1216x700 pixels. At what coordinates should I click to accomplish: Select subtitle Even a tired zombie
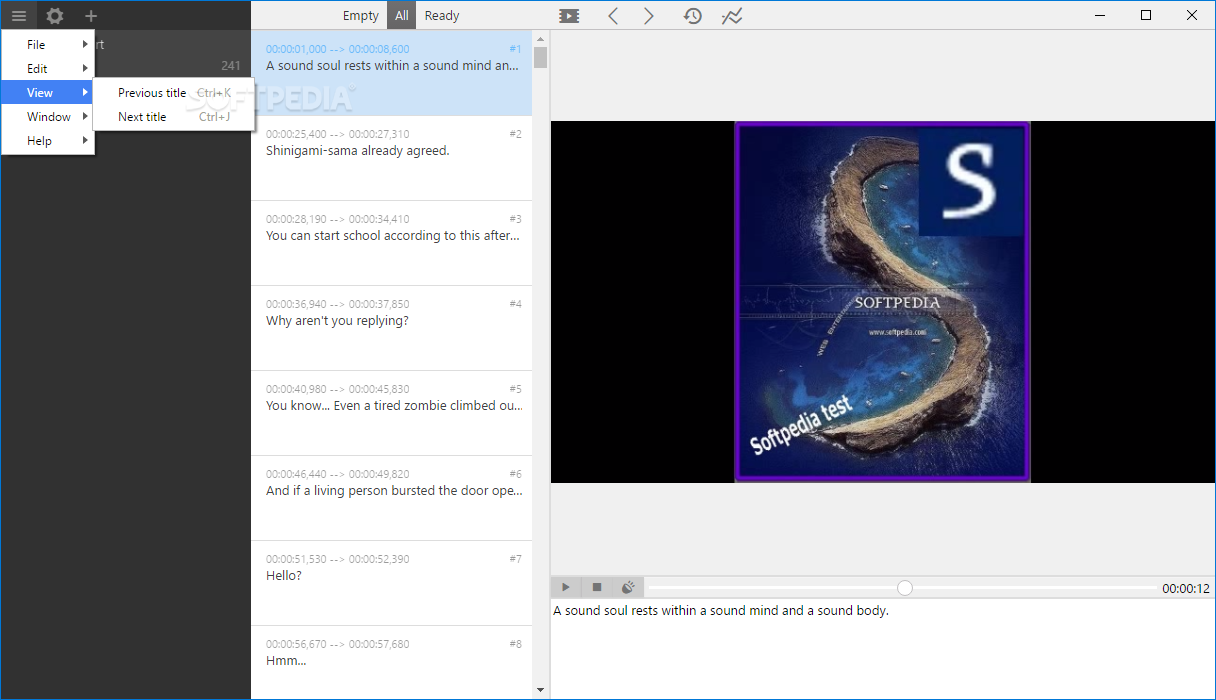391,413
